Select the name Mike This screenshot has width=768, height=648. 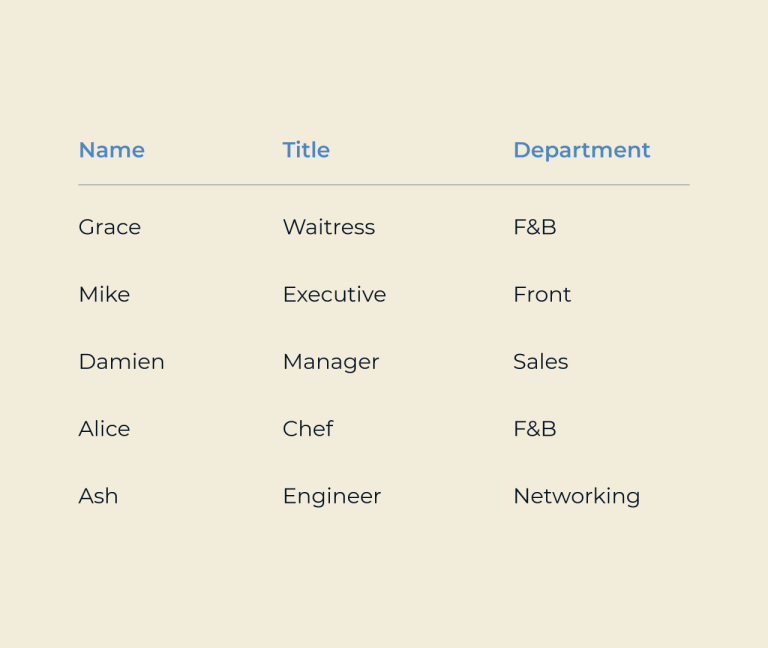pyautogui.click(x=104, y=294)
